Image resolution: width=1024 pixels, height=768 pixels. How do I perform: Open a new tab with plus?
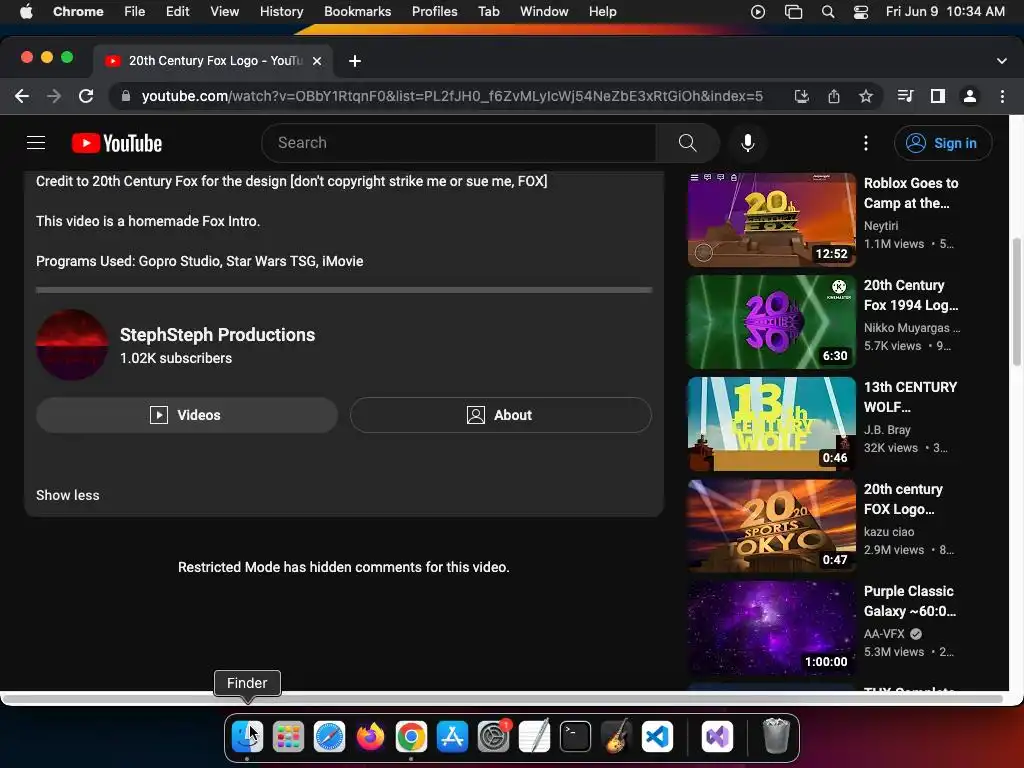pos(355,61)
